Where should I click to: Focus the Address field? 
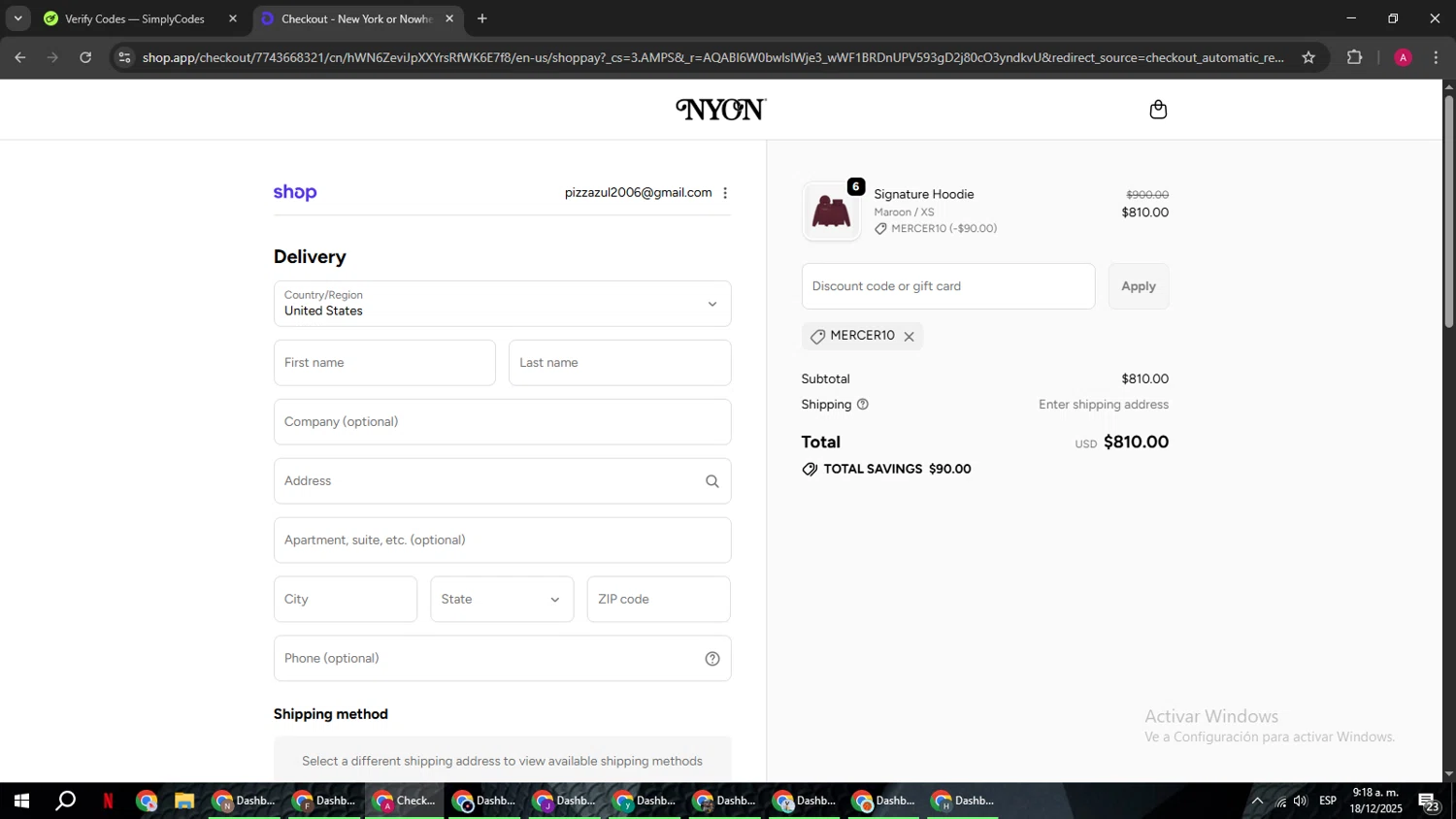502,481
